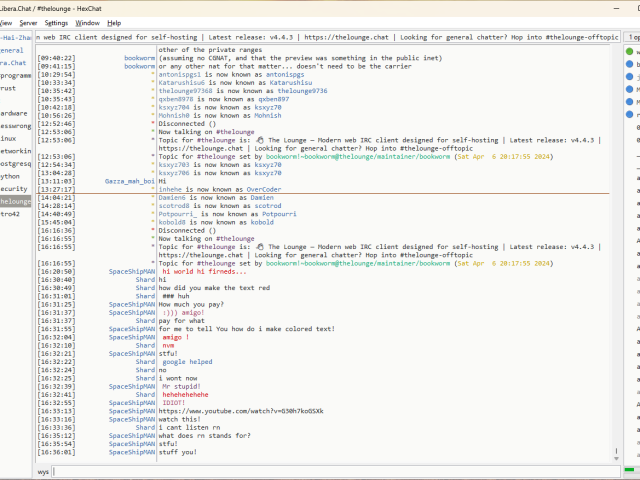The width and height of the screenshot is (640, 480).
Task: Click SpaceShipMAN nickname on last message
Action: tap(132, 452)
